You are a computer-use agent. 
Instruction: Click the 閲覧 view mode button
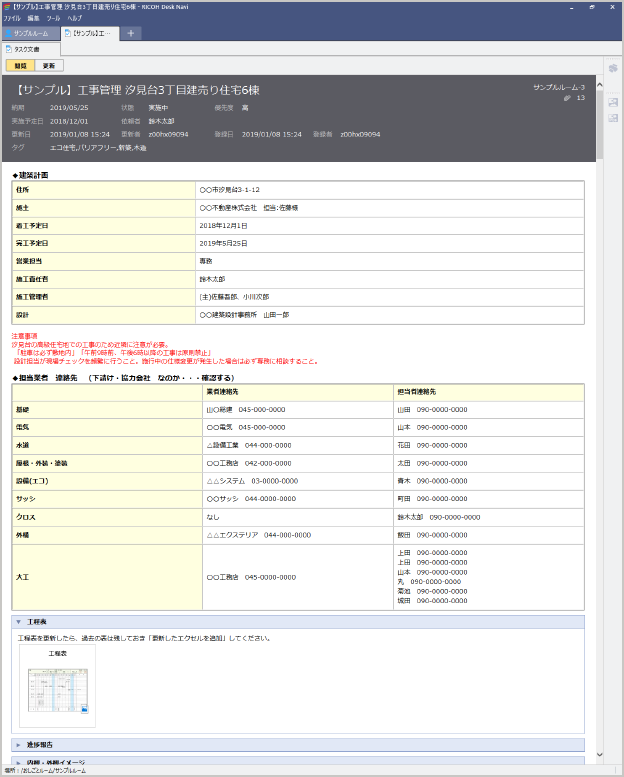[21, 65]
